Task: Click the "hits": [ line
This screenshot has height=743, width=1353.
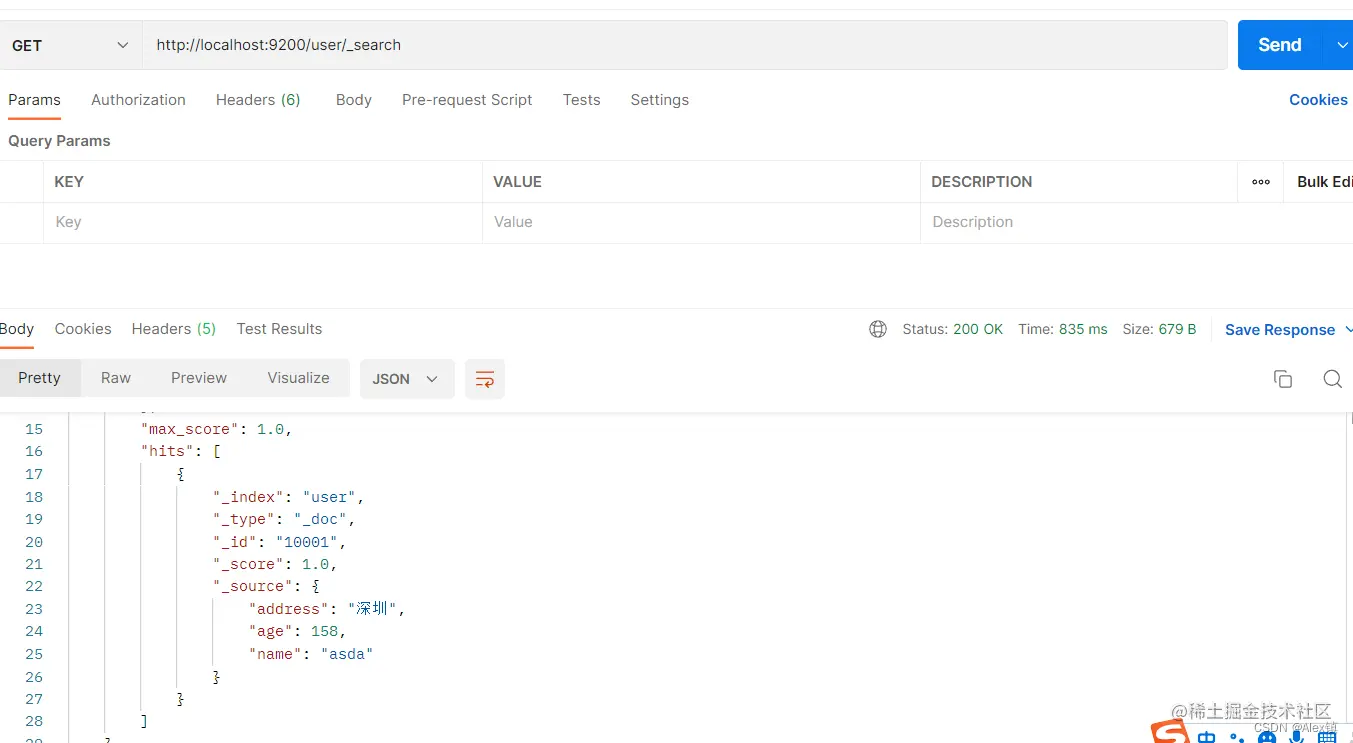Action: pyautogui.click(x=180, y=451)
